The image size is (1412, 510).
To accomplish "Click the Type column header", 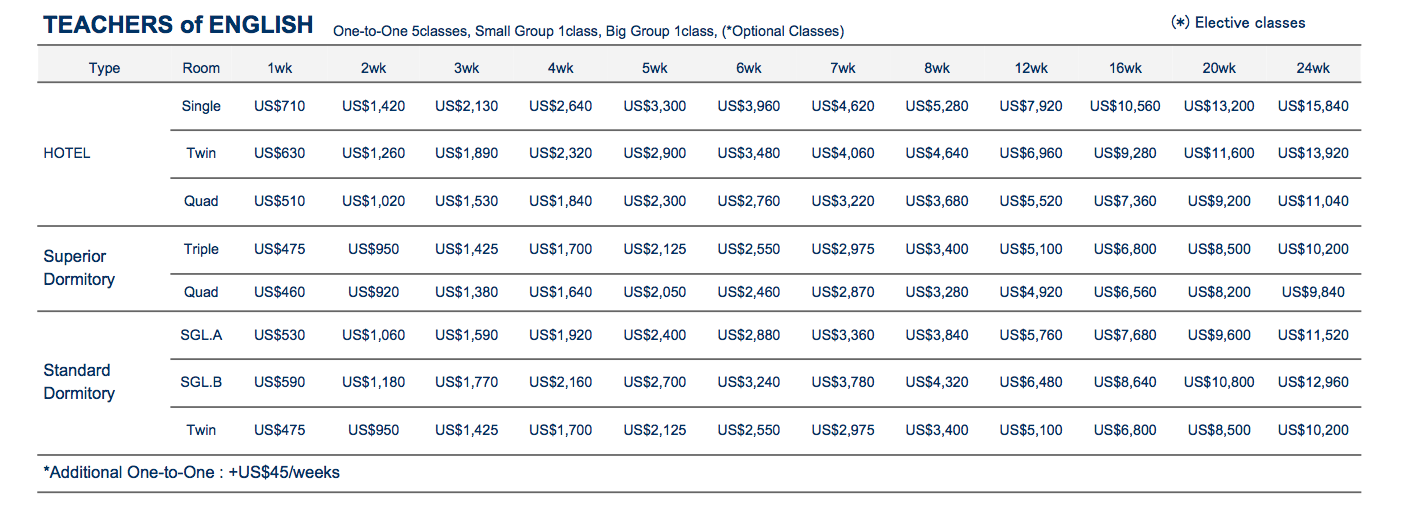I will [104, 68].
